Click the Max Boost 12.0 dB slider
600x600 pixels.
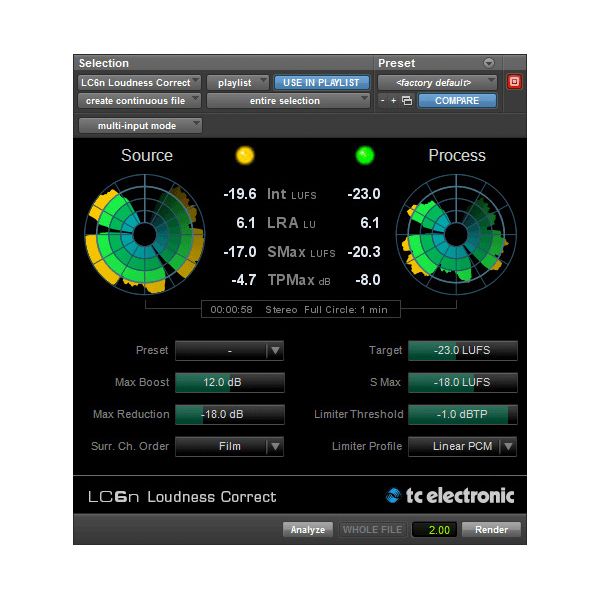pyautogui.click(x=230, y=382)
